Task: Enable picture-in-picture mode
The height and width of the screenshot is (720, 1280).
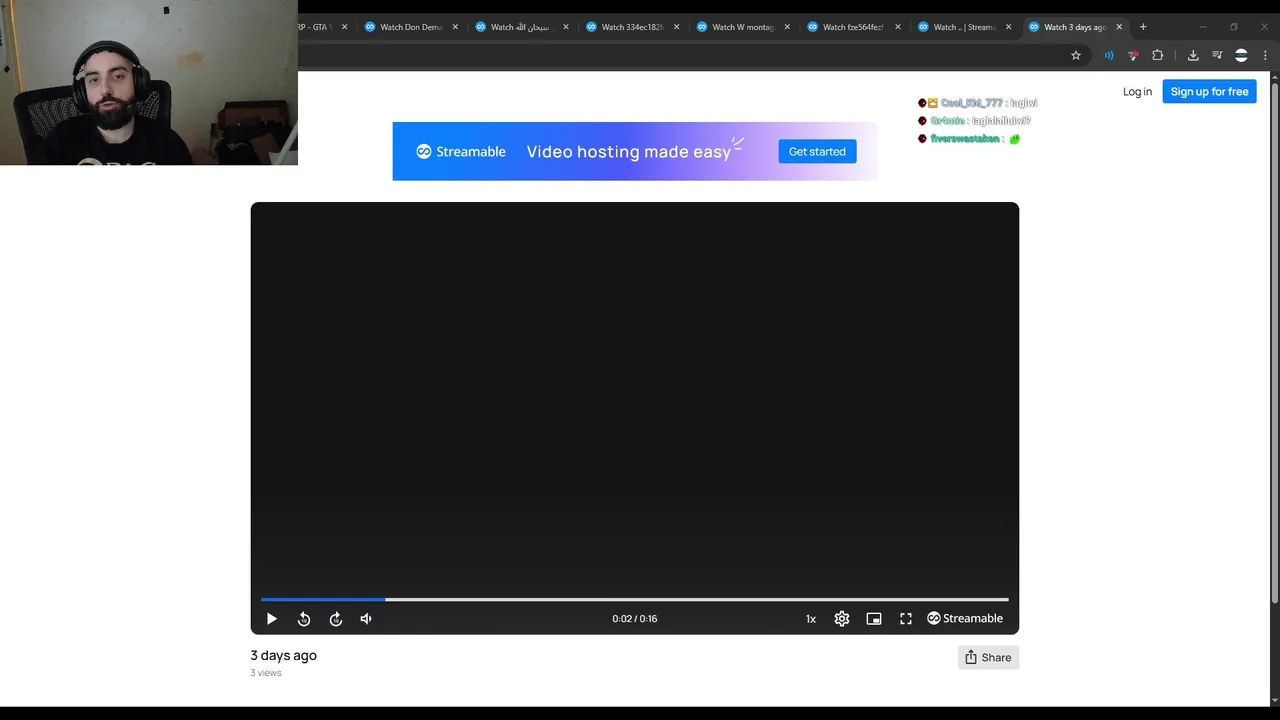Action: [x=874, y=619]
